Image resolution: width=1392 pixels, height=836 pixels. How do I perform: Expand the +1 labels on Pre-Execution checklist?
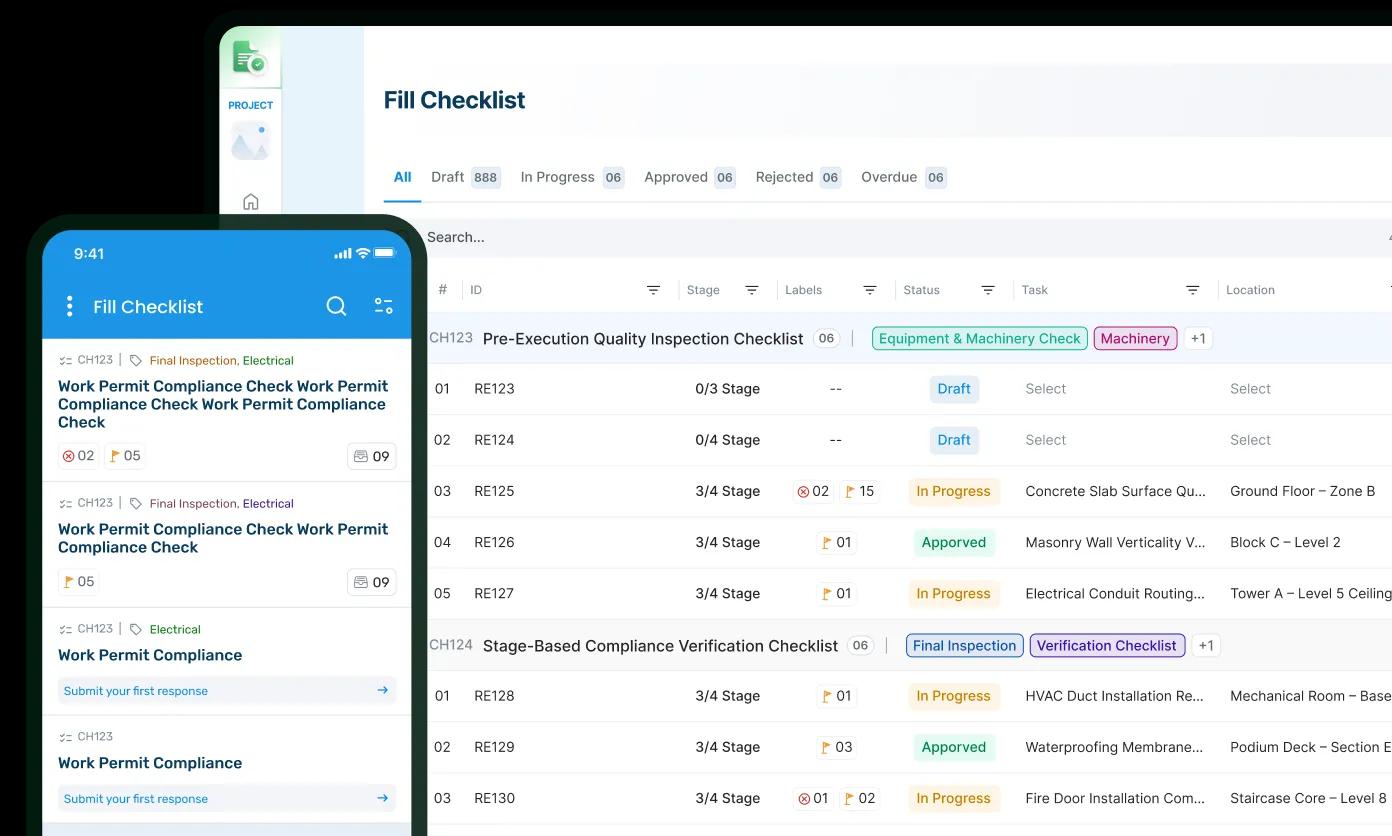[1198, 338]
